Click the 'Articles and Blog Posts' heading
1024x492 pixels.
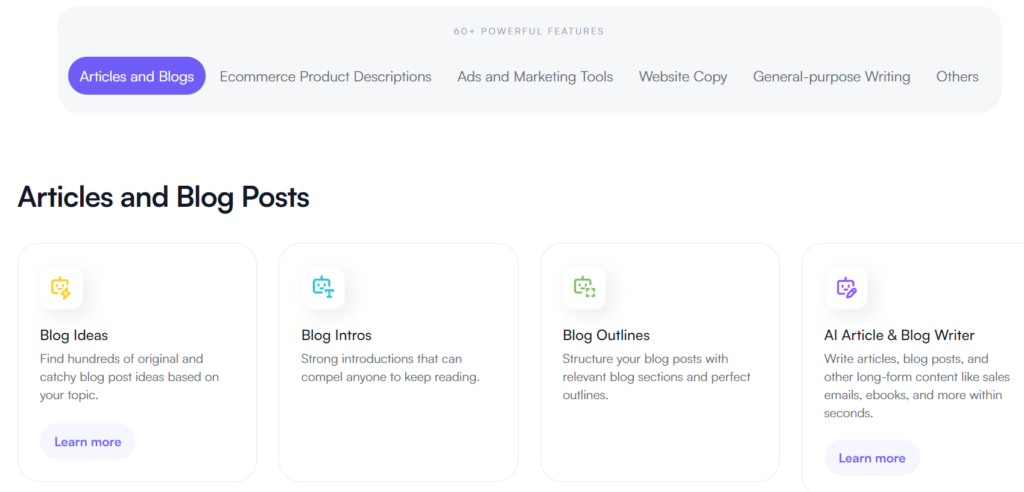tap(163, 197)
